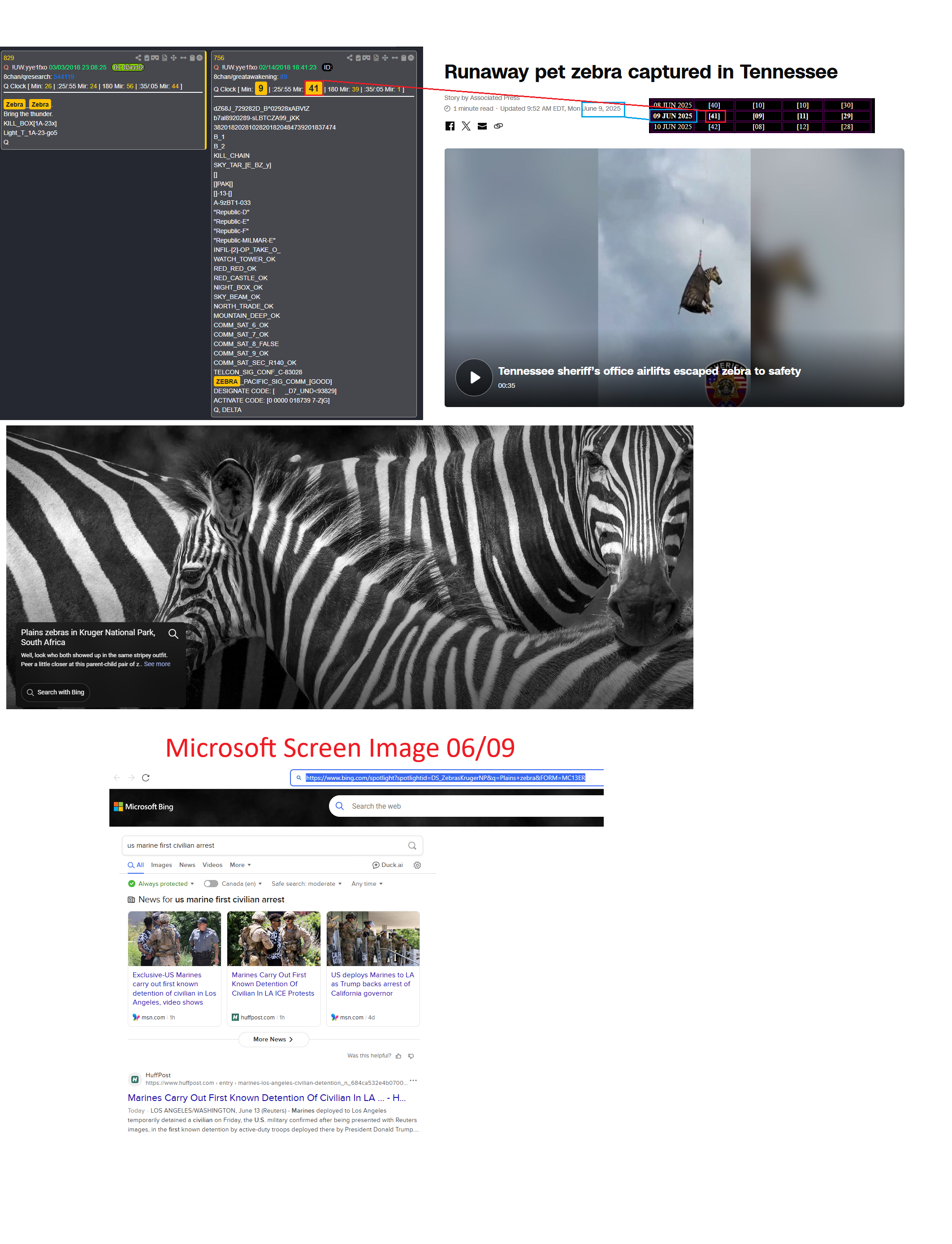Open Duck.ai chat
952x1244 pixels.
pos(388,865)
